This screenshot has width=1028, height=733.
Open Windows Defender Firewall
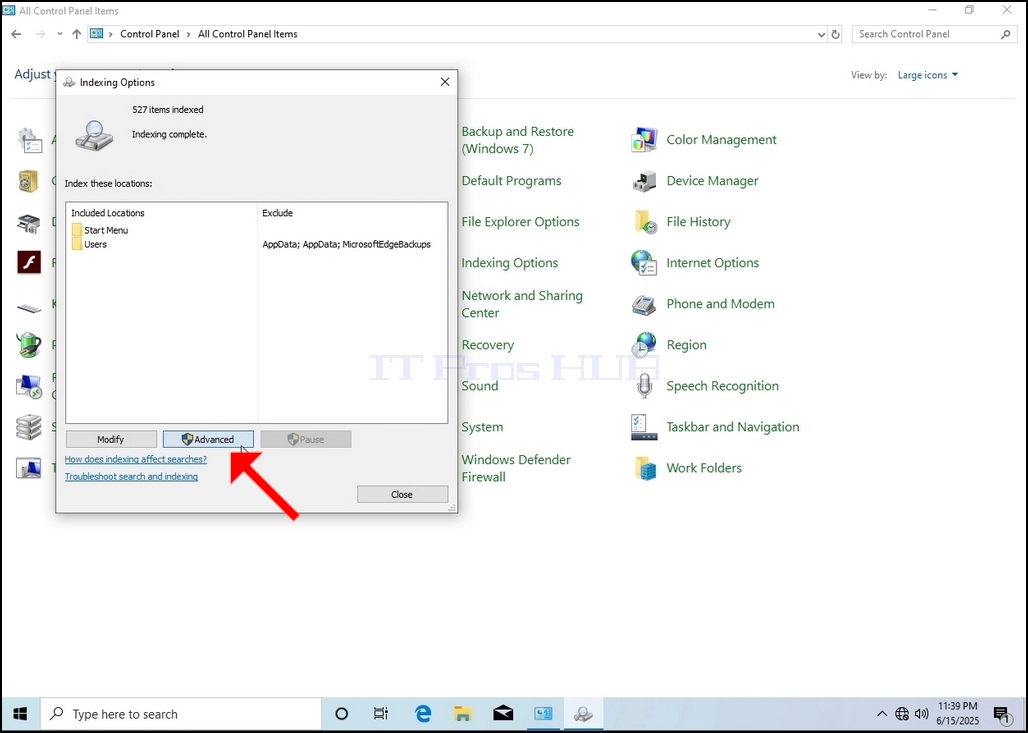coord(515,467)
